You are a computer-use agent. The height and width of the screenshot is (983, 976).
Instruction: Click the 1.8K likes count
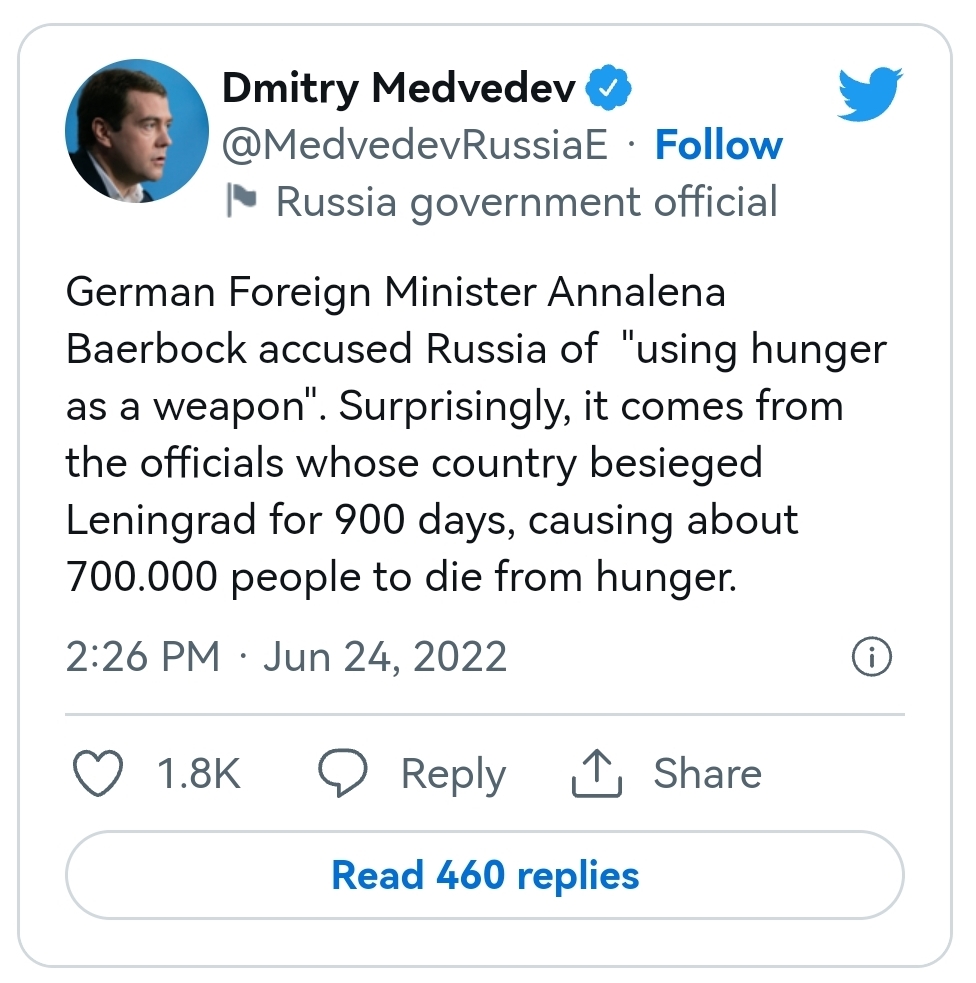click(199, 774)
